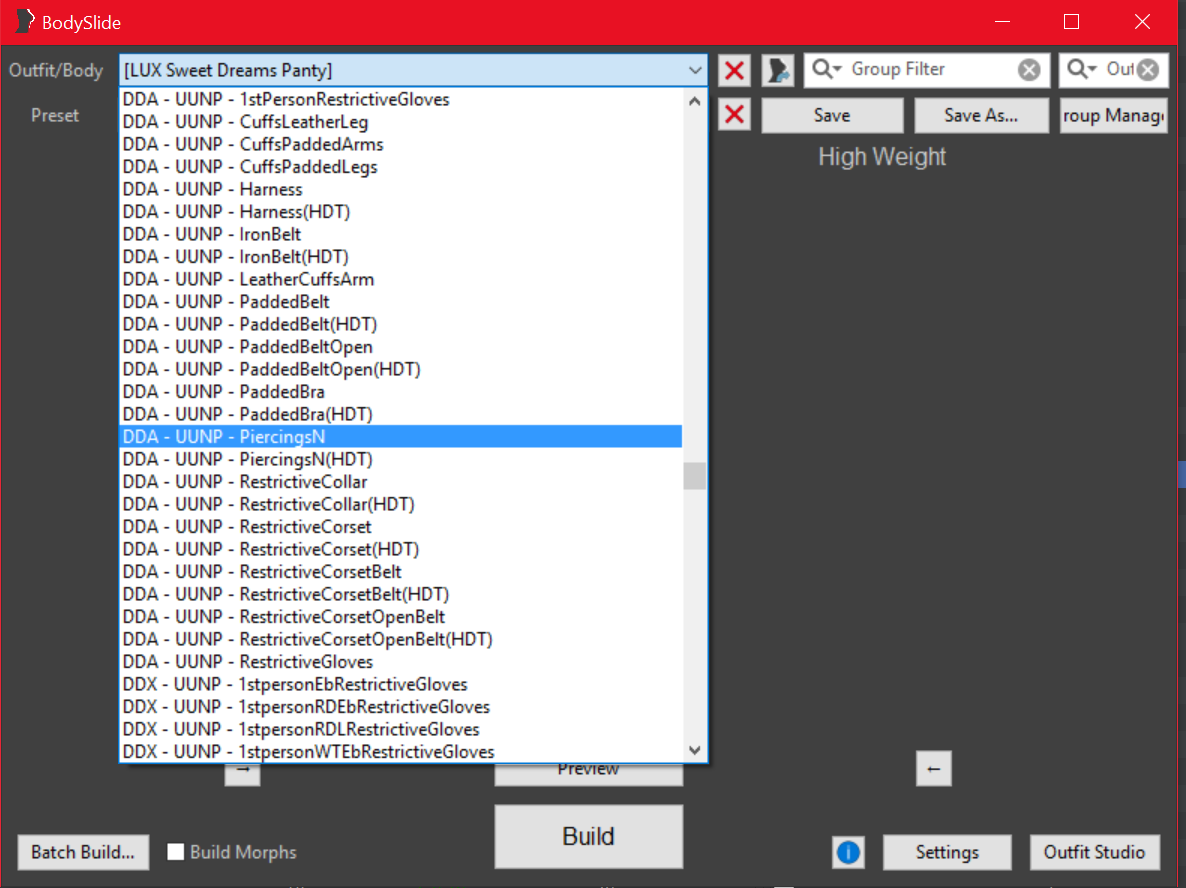Open the Group Filter search magnifier menu
Image resolution: width=1186 pixels, height=888 pixels.
tap(827, 70)
